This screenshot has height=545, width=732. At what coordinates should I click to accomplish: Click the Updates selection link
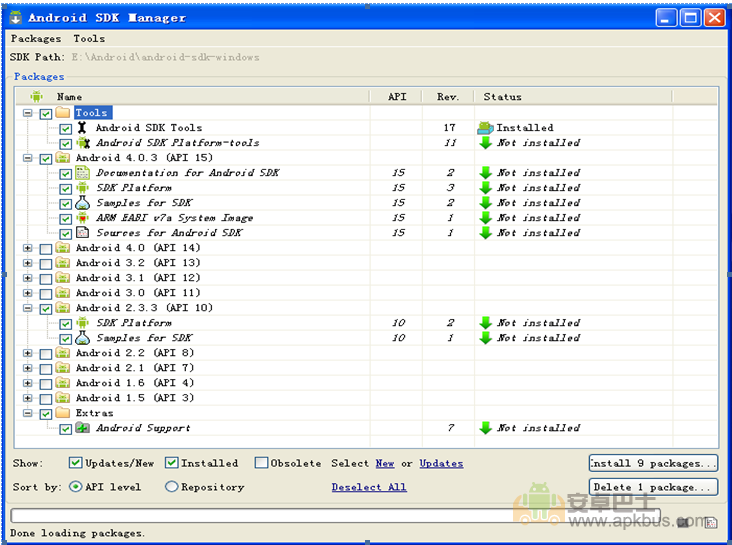[x=441, y=463]
